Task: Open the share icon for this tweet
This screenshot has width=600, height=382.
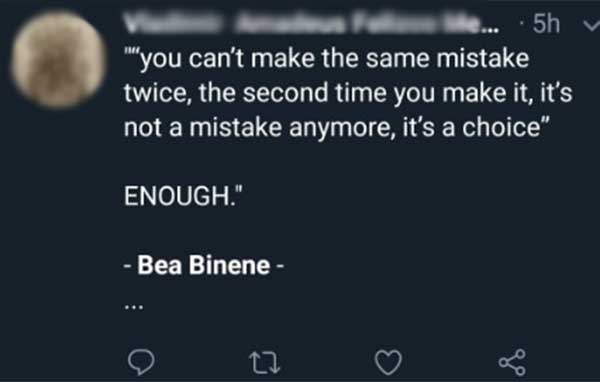Action: 512,362
